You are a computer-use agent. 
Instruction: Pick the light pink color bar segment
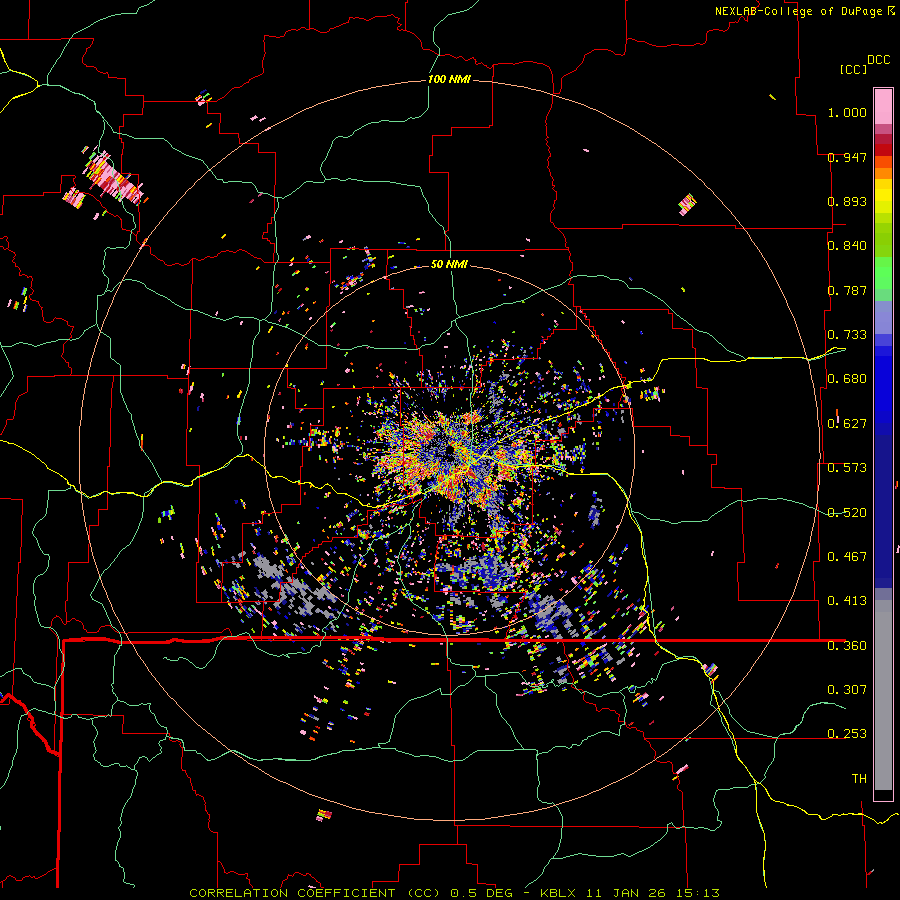pyautogui.click(x=883, y=106)
